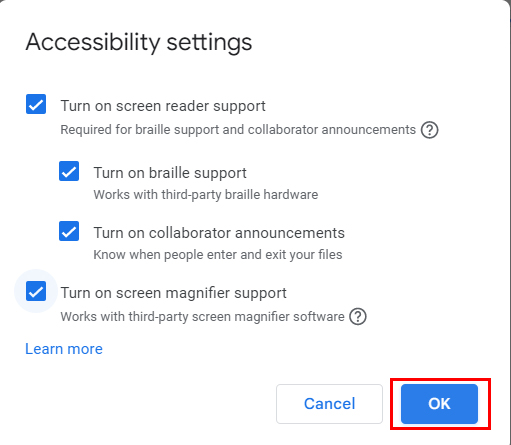Toggle the collaborator announcements checkbox
511x445 pixels.
pos(69,231)
